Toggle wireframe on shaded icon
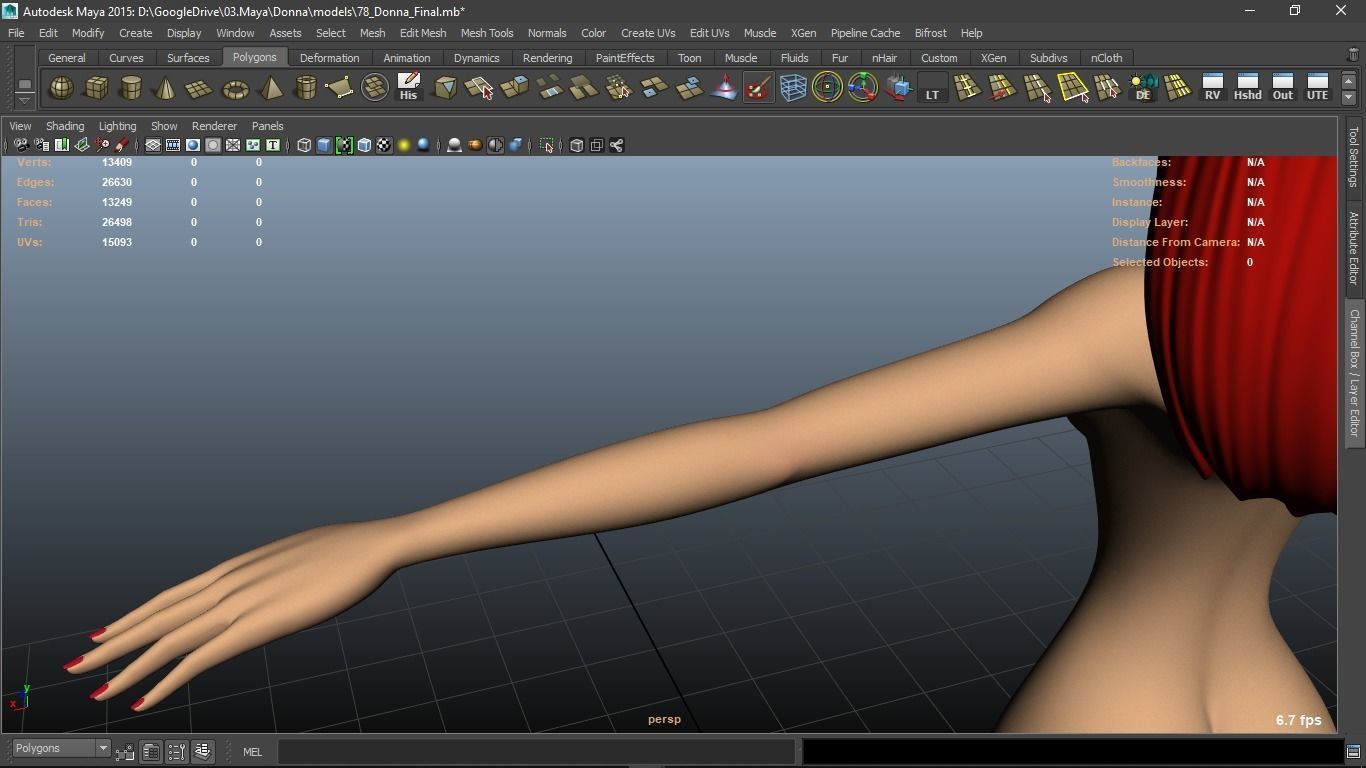1366x768 pixels. [x=364, y=145]
